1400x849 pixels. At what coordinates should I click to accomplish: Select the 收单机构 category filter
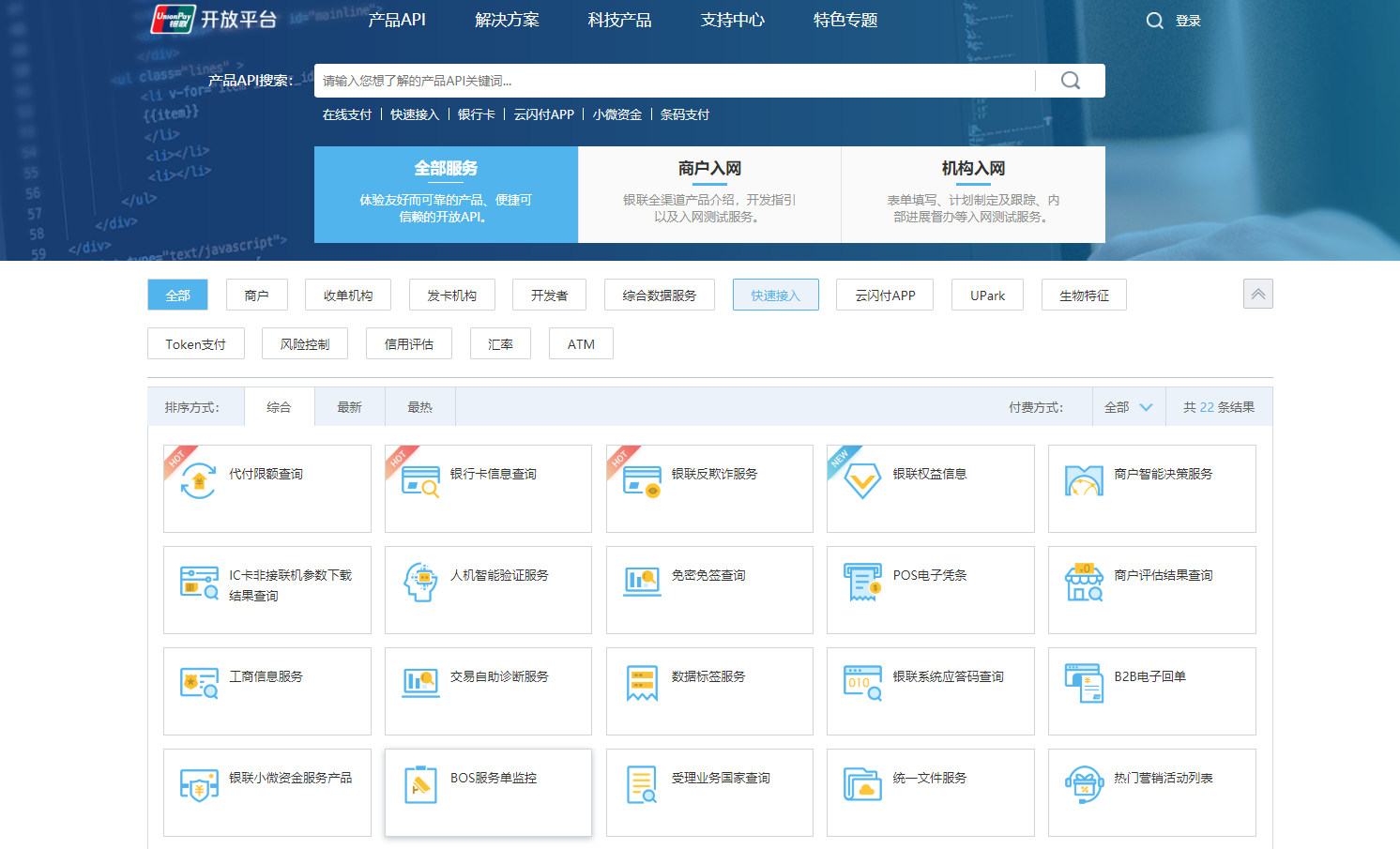[348, 295]
